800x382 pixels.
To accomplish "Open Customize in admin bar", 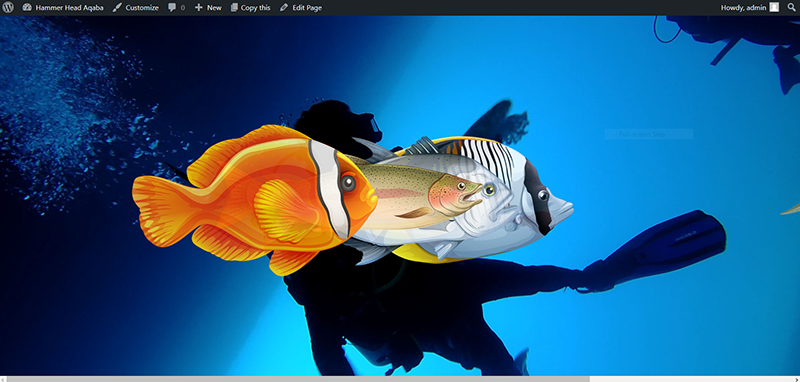I will point(136,8).
